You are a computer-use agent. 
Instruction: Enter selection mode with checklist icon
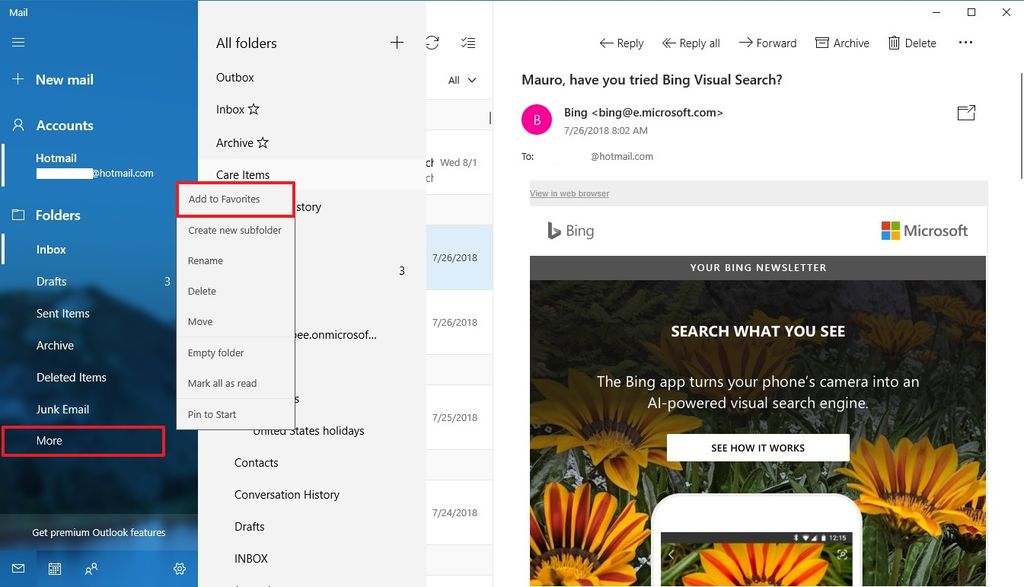point(469,44)
